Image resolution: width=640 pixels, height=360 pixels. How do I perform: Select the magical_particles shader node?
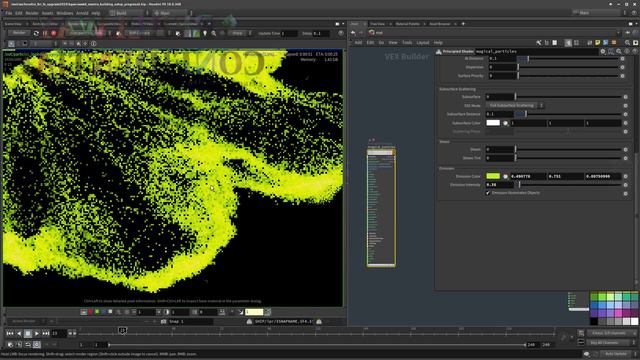[381, 208]
